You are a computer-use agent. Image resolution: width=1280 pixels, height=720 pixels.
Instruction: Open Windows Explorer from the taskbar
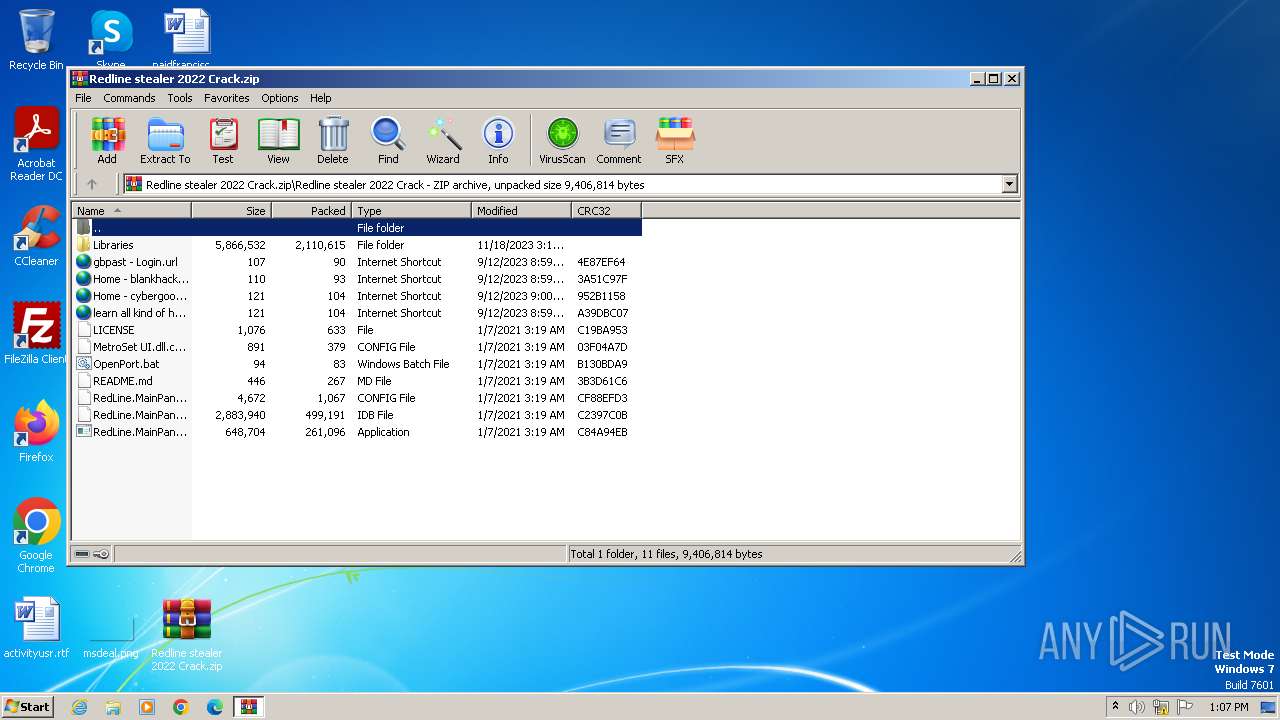(113, 707)
